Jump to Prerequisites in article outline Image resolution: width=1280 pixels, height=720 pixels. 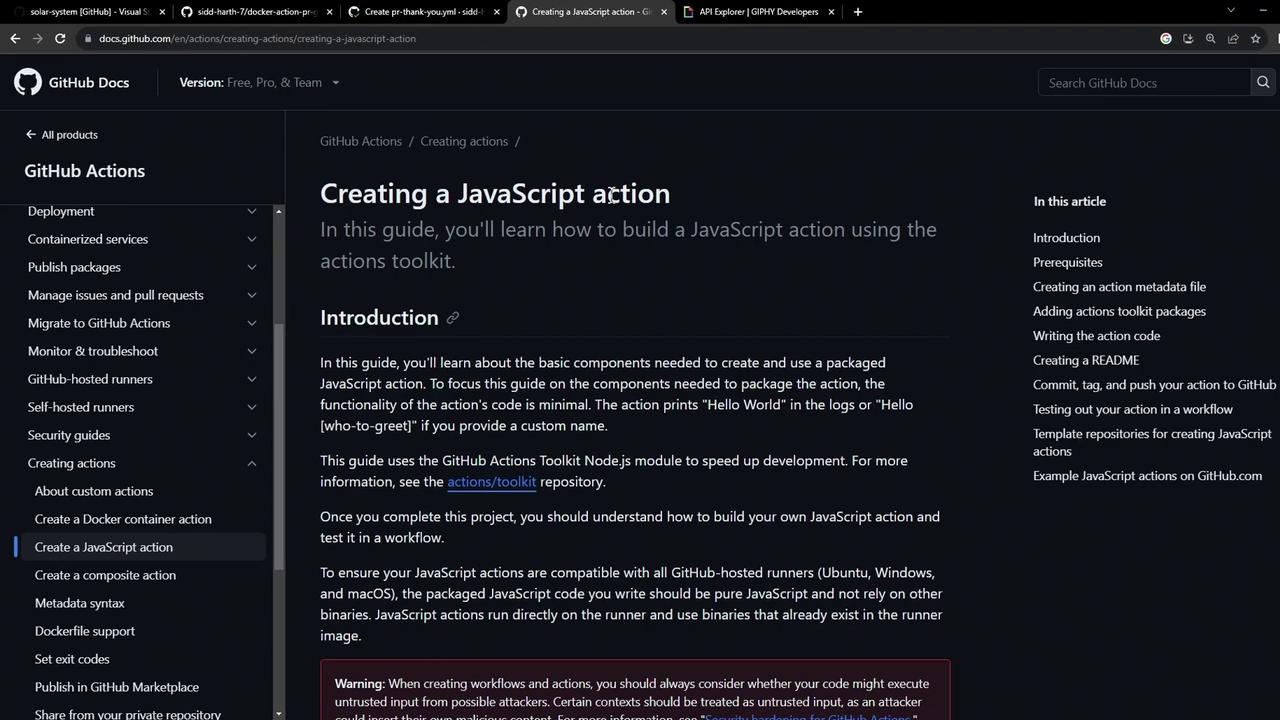click(x=1068, y=262)
